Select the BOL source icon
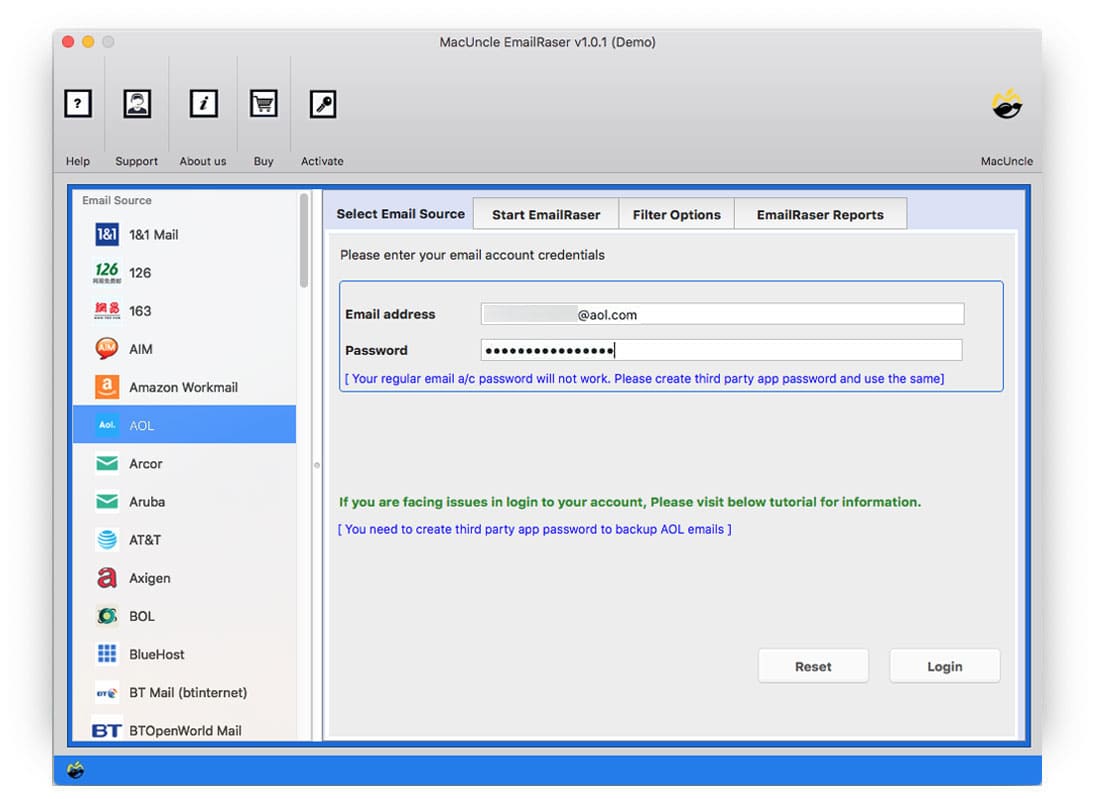Screen dimensions: 1096x799 click(107, 616)
